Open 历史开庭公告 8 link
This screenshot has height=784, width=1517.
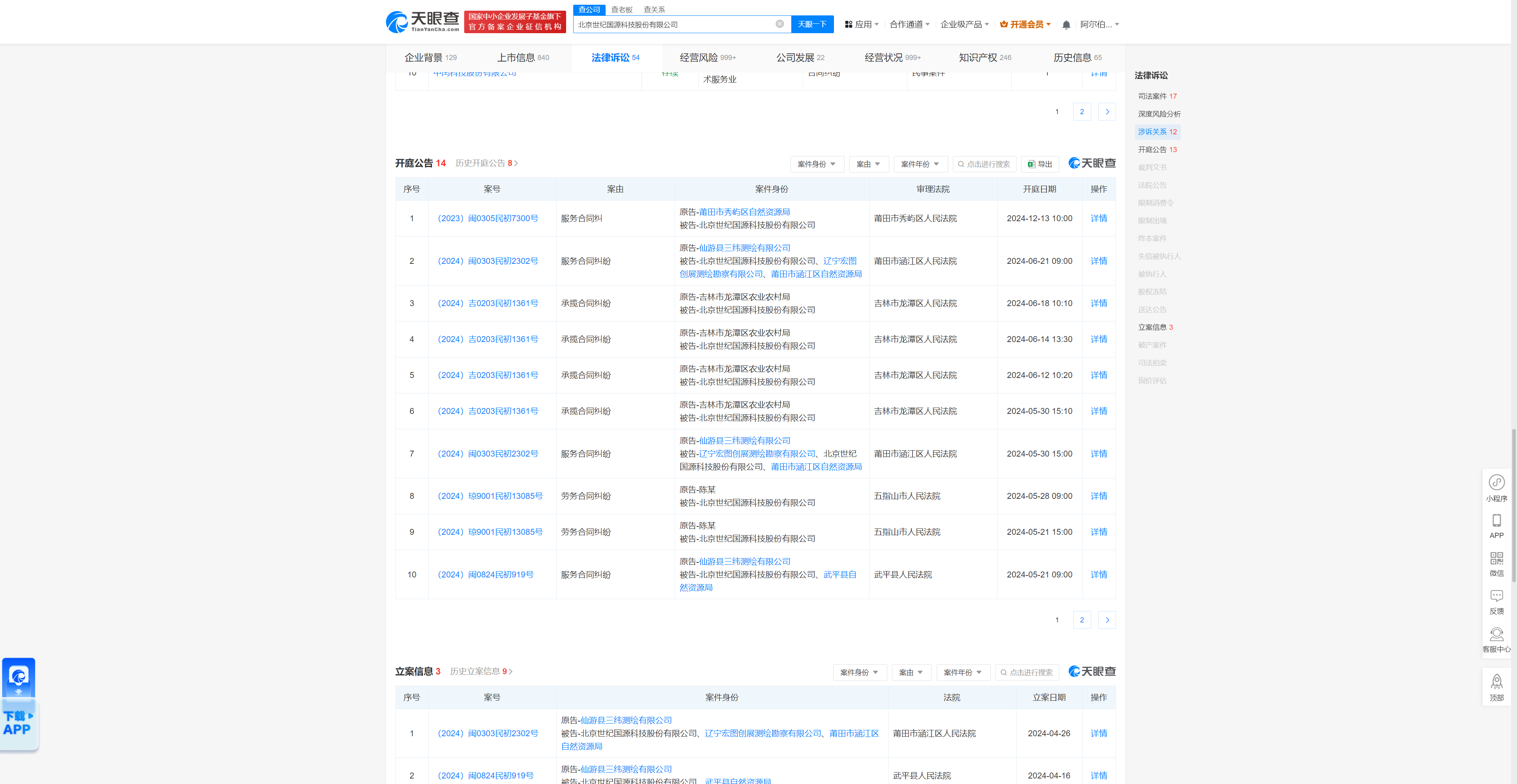pyautogui.click(x=486, y=163)
